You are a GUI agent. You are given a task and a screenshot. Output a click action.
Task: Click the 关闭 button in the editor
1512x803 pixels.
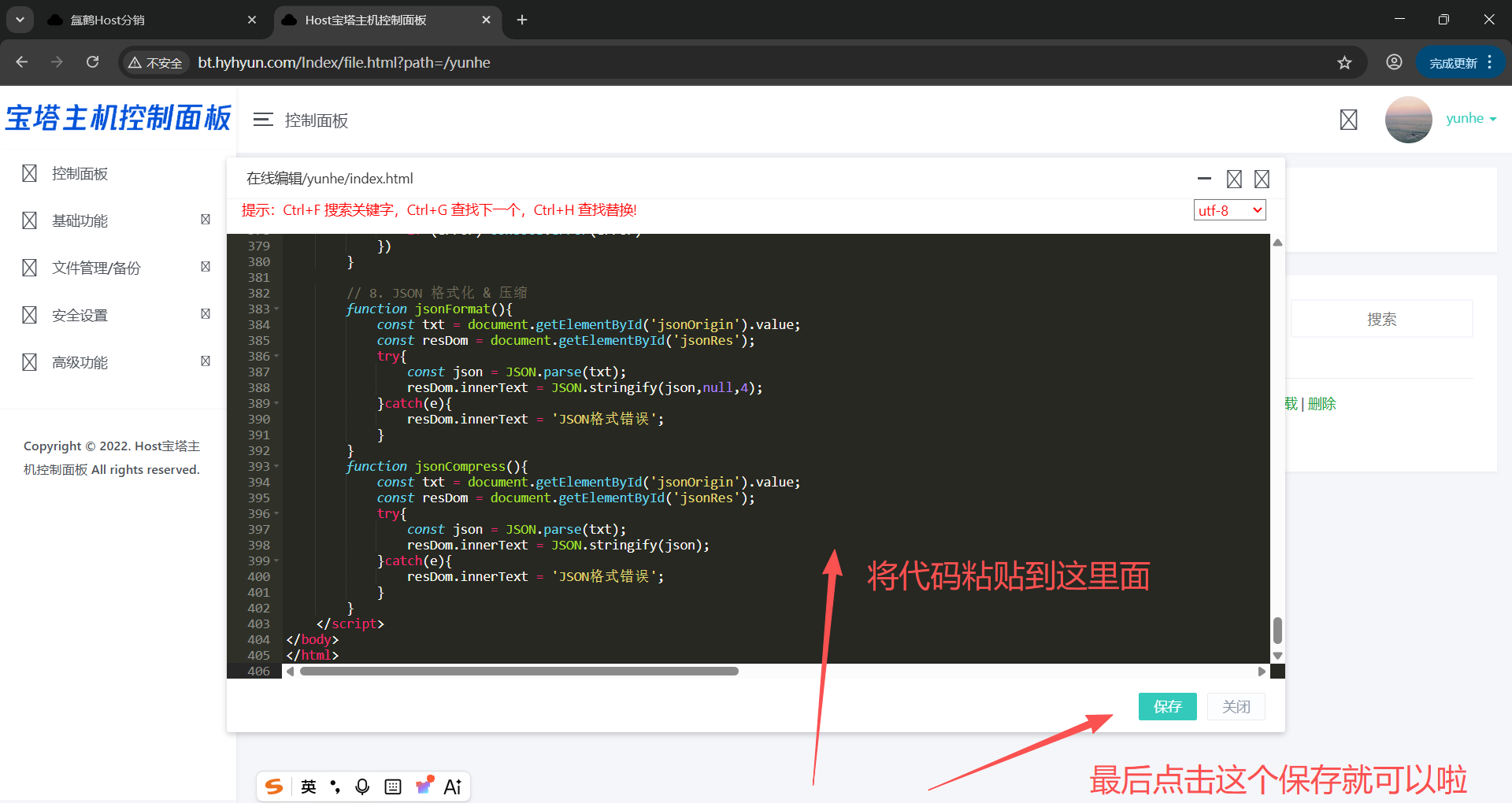[x=1236, y=706]
